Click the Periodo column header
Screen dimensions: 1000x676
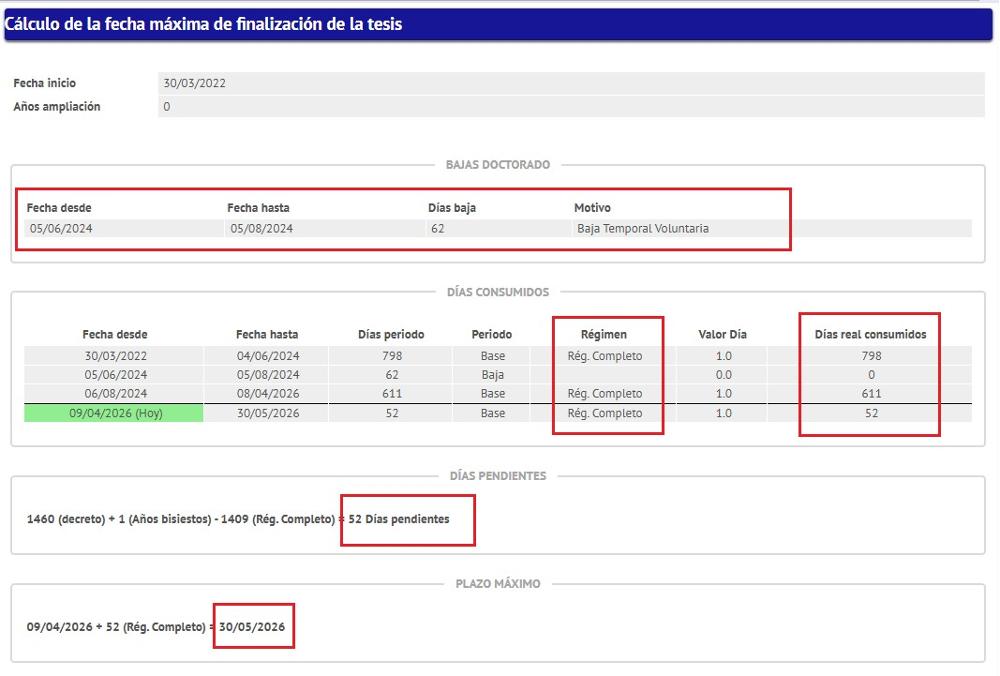(492, 334)
